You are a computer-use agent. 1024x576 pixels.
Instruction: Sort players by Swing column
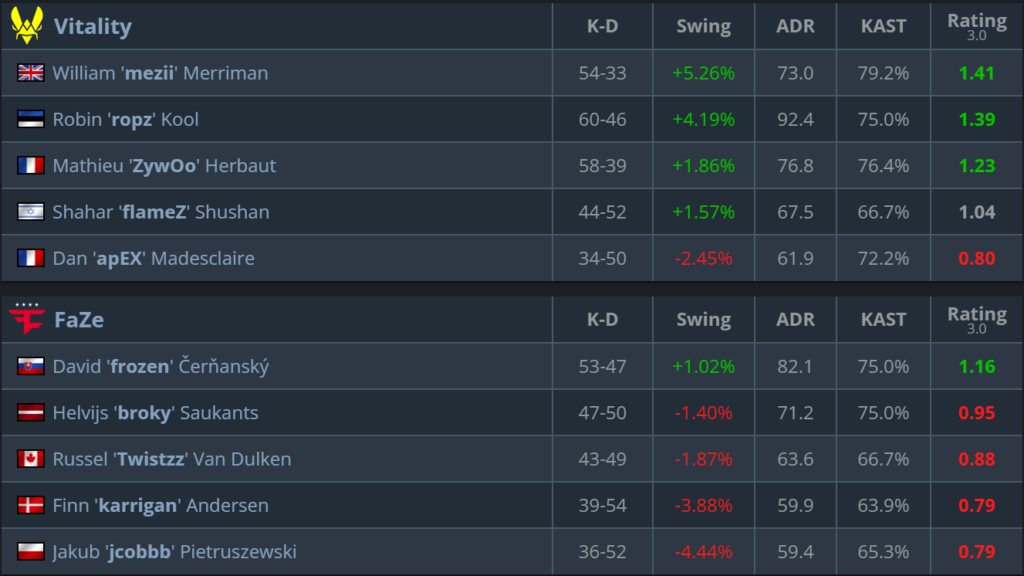(702, 26)
